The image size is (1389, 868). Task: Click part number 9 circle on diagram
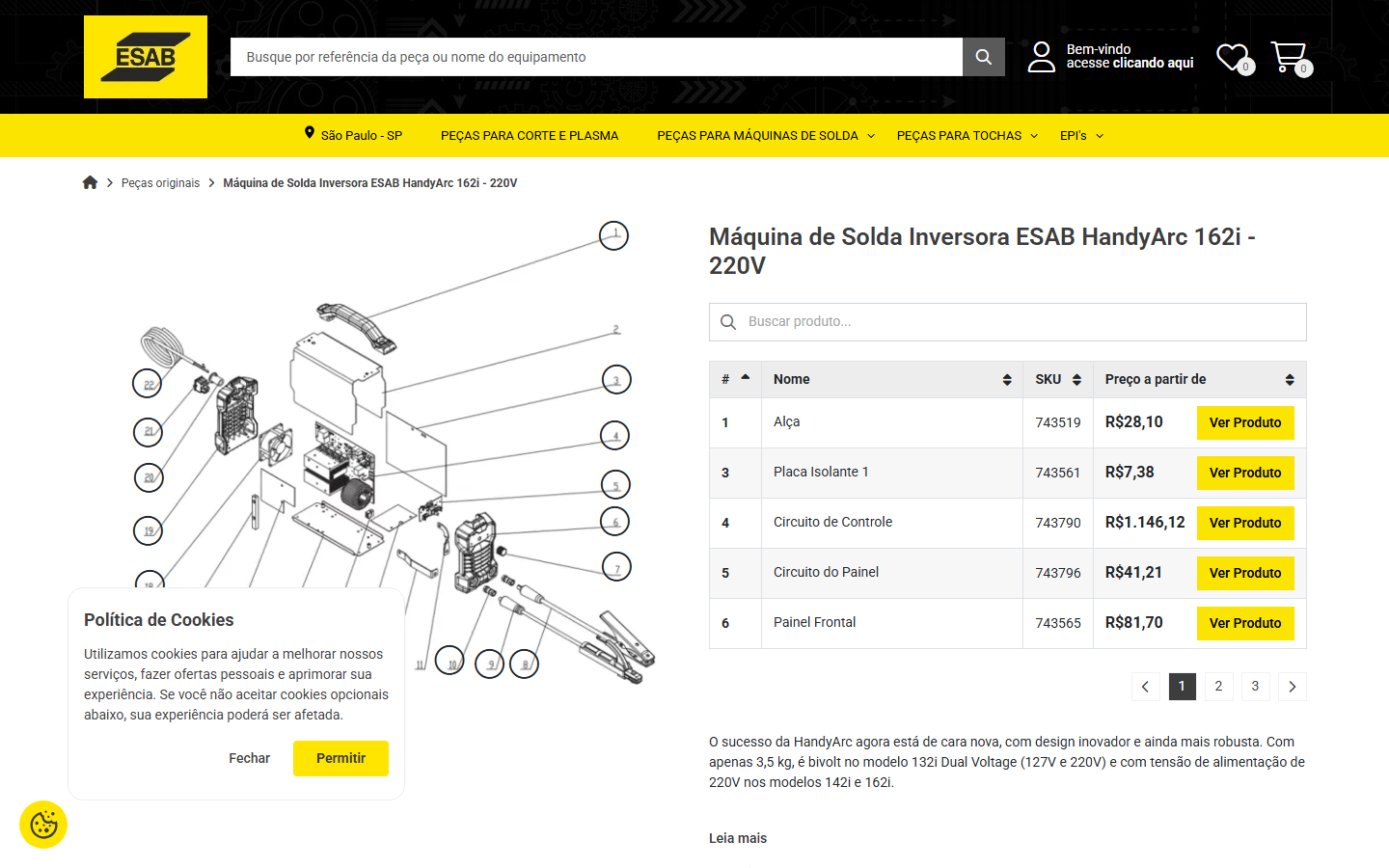tap(490, 664)
